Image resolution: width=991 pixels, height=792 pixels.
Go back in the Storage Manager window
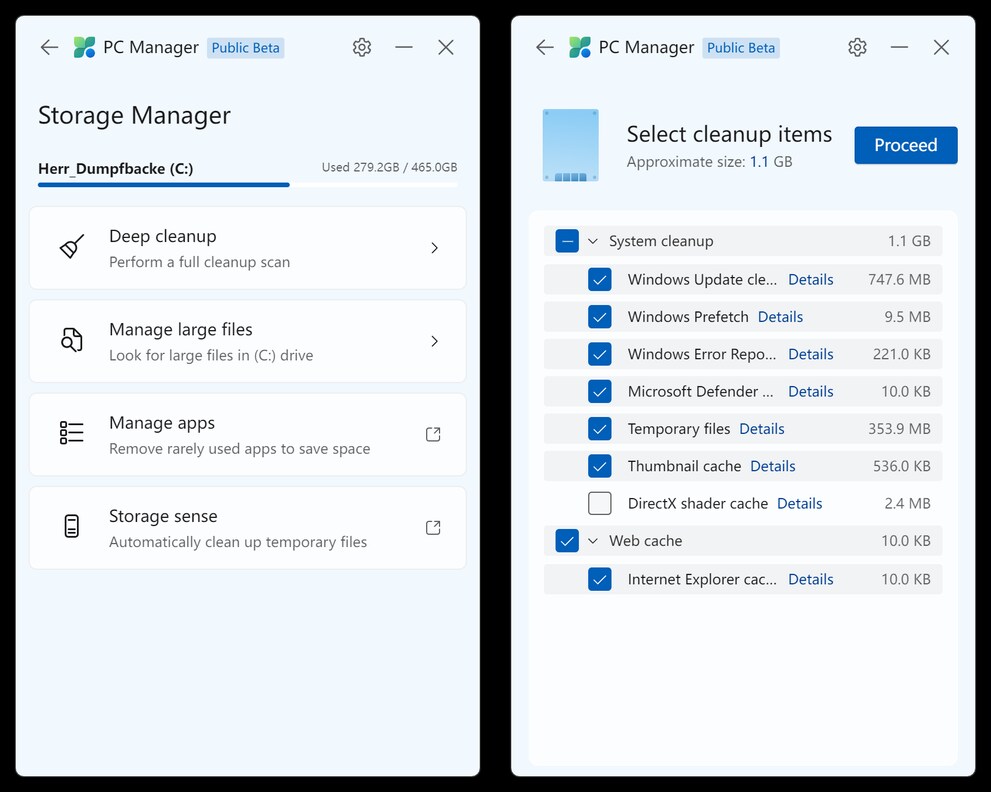pos(49,47)
